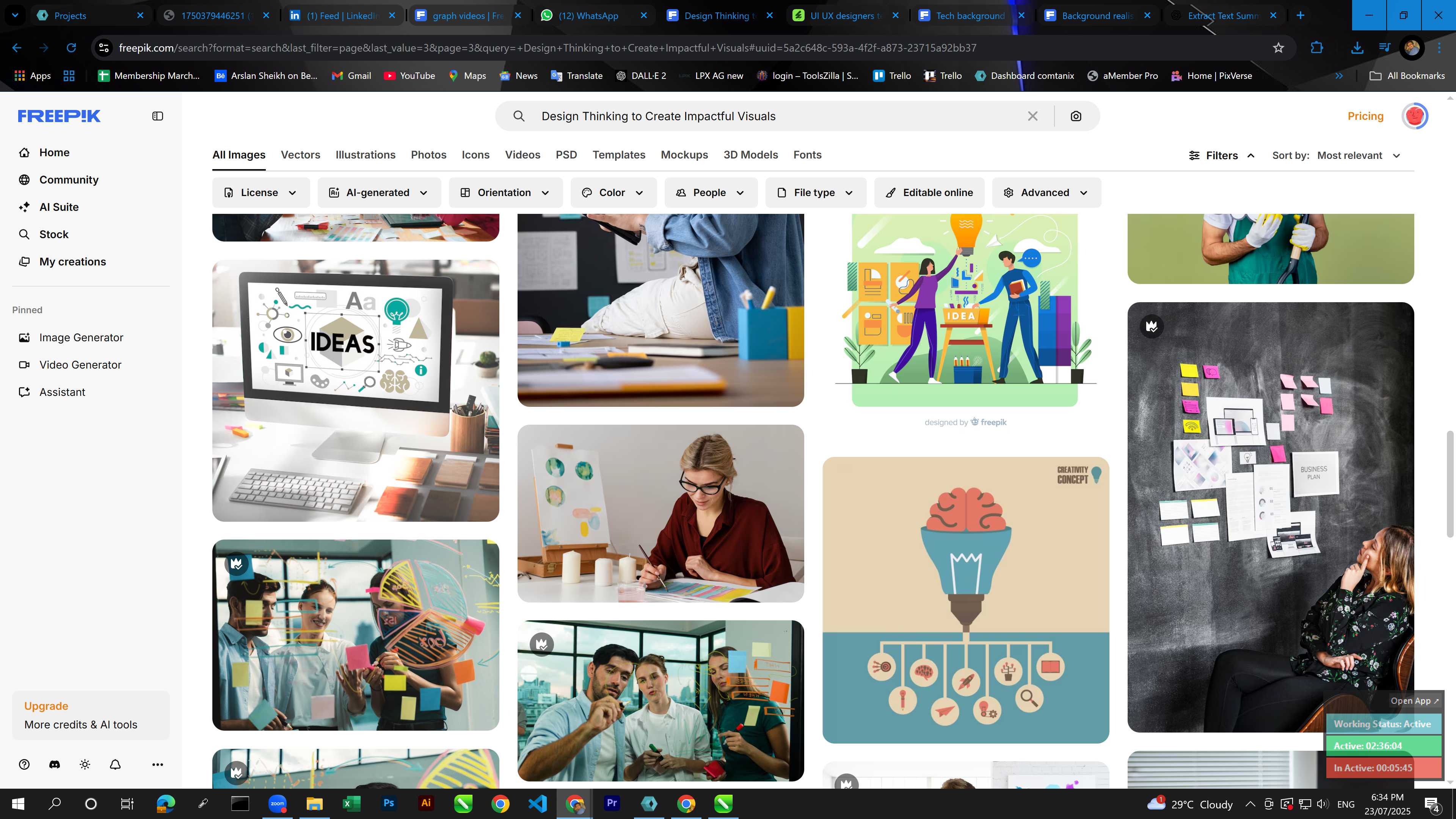Clear the search query X icon
Screen dimensions: 1456x819
(1032, 116)
